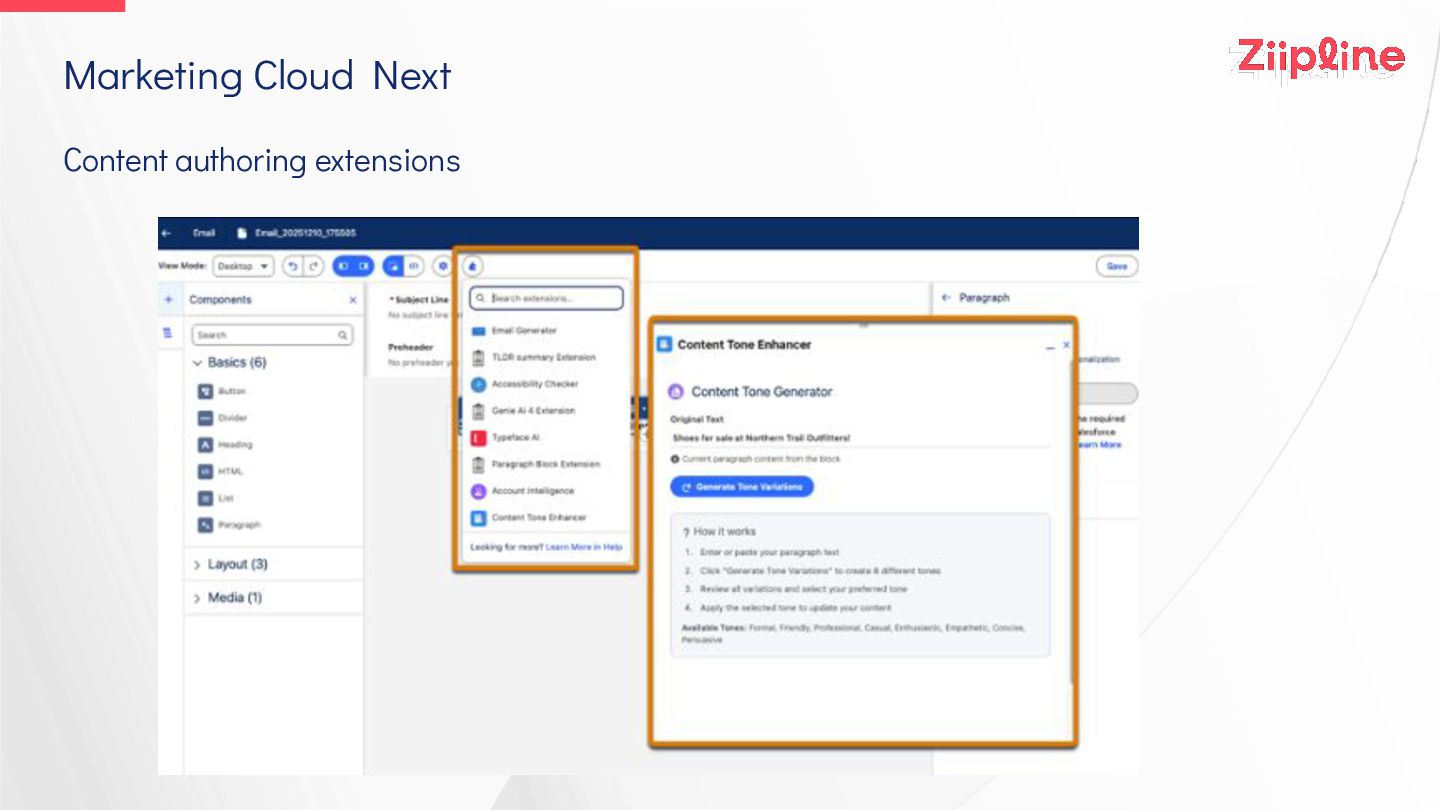This screenshot has height=810, width=1440.
Task: Open the layers outline sidebar icon
Action: tap(168, 334)
